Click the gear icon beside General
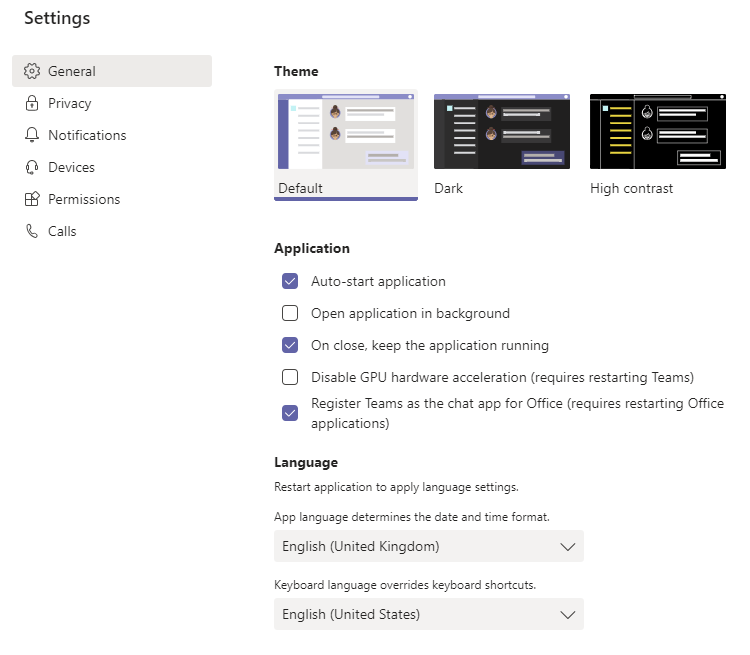The width and height of the screenshot is (750, 655). pyautogui.click(x=31, y=71)
